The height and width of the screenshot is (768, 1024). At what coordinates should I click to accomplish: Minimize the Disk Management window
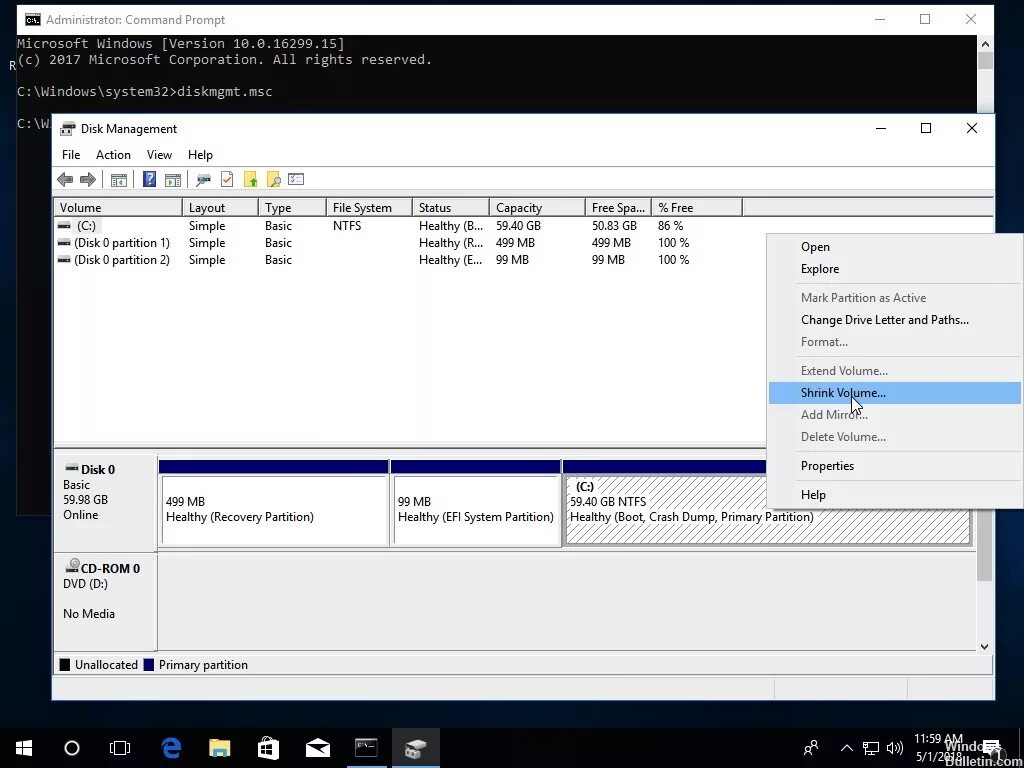881,128
